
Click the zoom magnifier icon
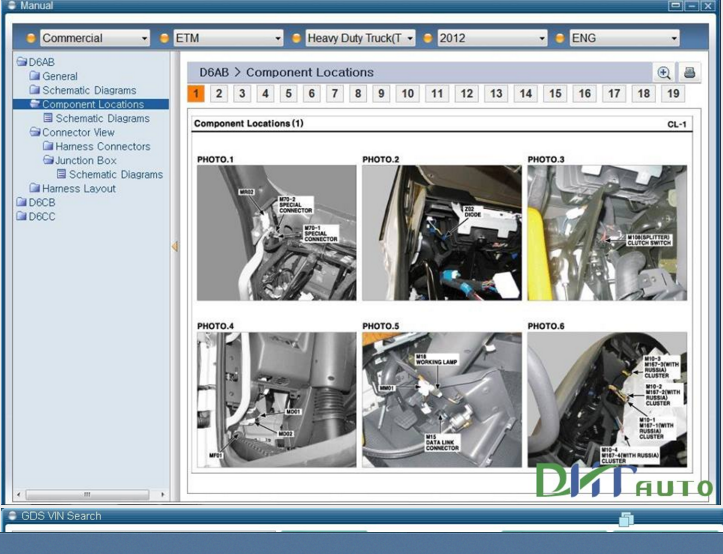pyautogui.click(x=664, y=73)
